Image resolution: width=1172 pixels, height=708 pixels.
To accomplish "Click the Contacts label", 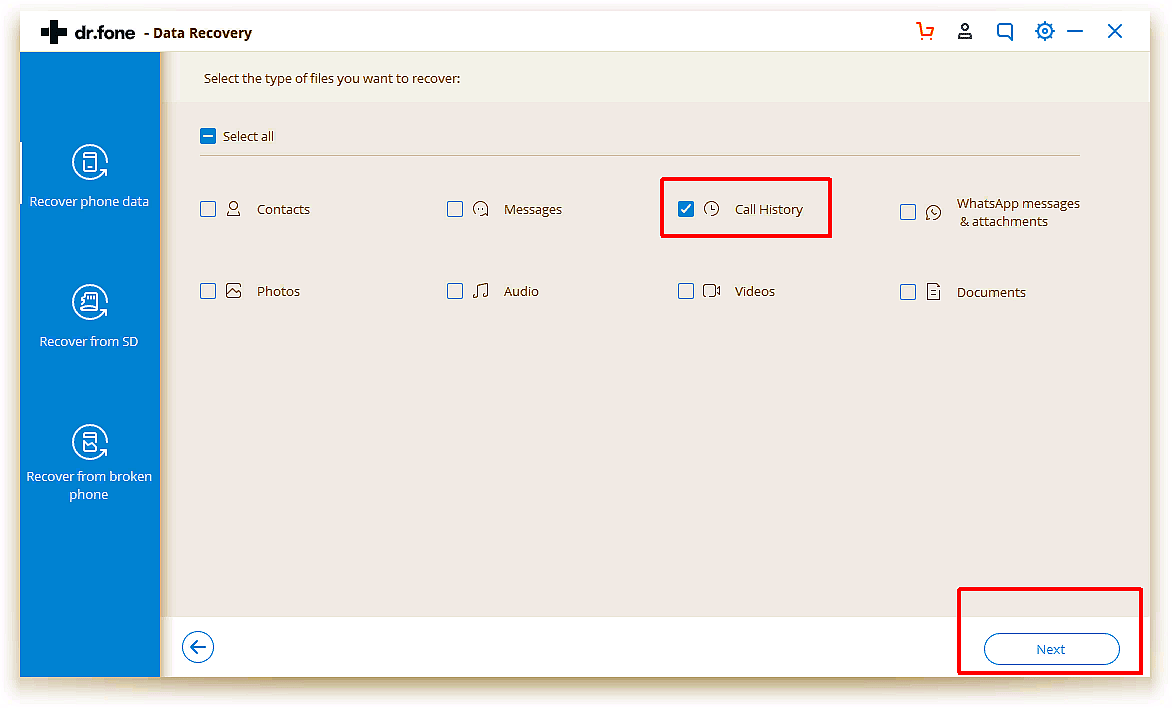I will point(283,209).
